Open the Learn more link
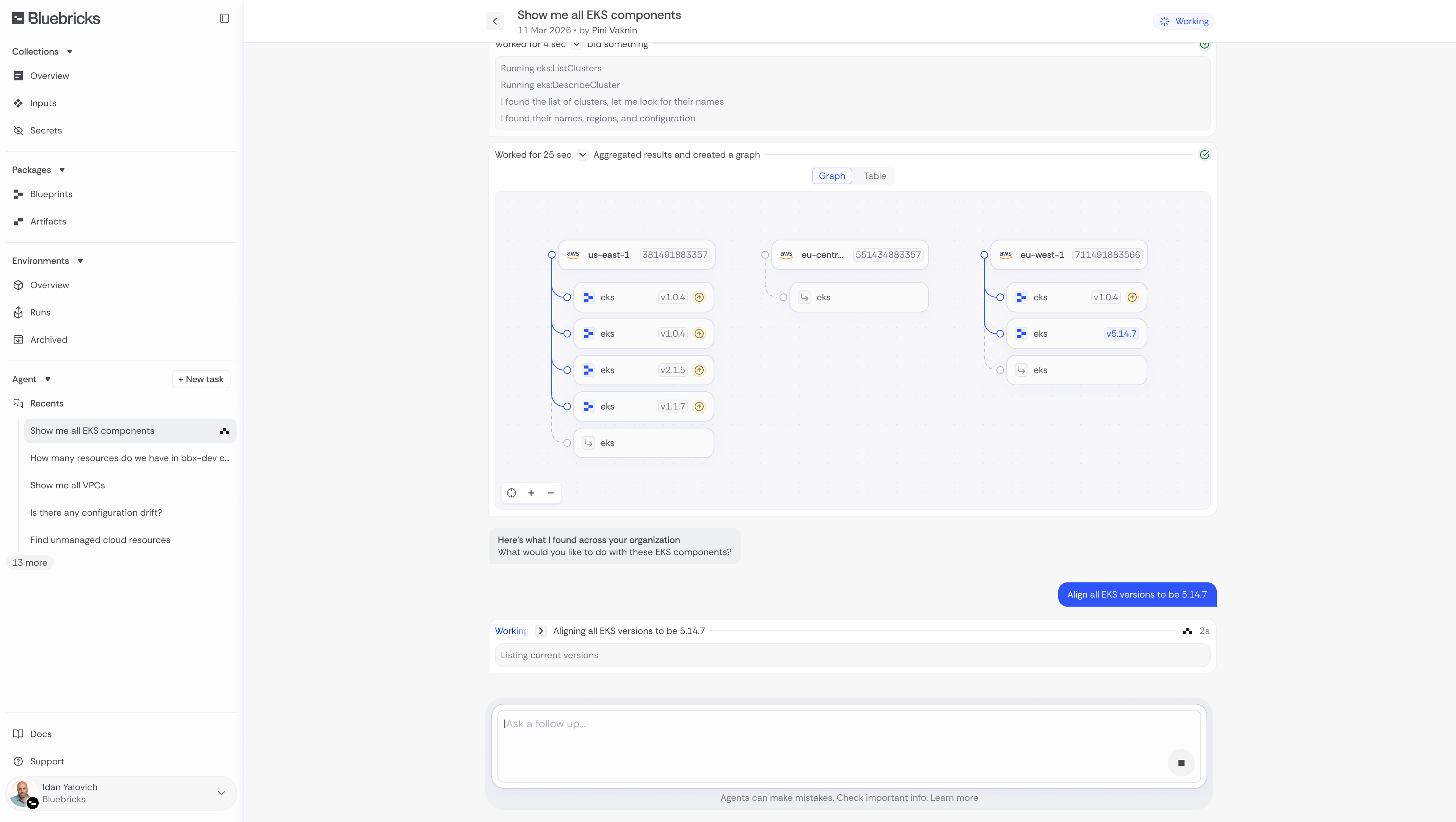Screen dimensions: 1456x822 pos(954,798)
